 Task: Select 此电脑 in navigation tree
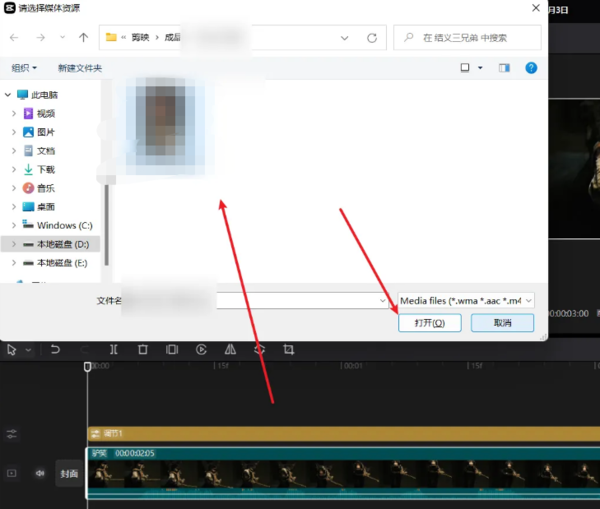[44, 95]
